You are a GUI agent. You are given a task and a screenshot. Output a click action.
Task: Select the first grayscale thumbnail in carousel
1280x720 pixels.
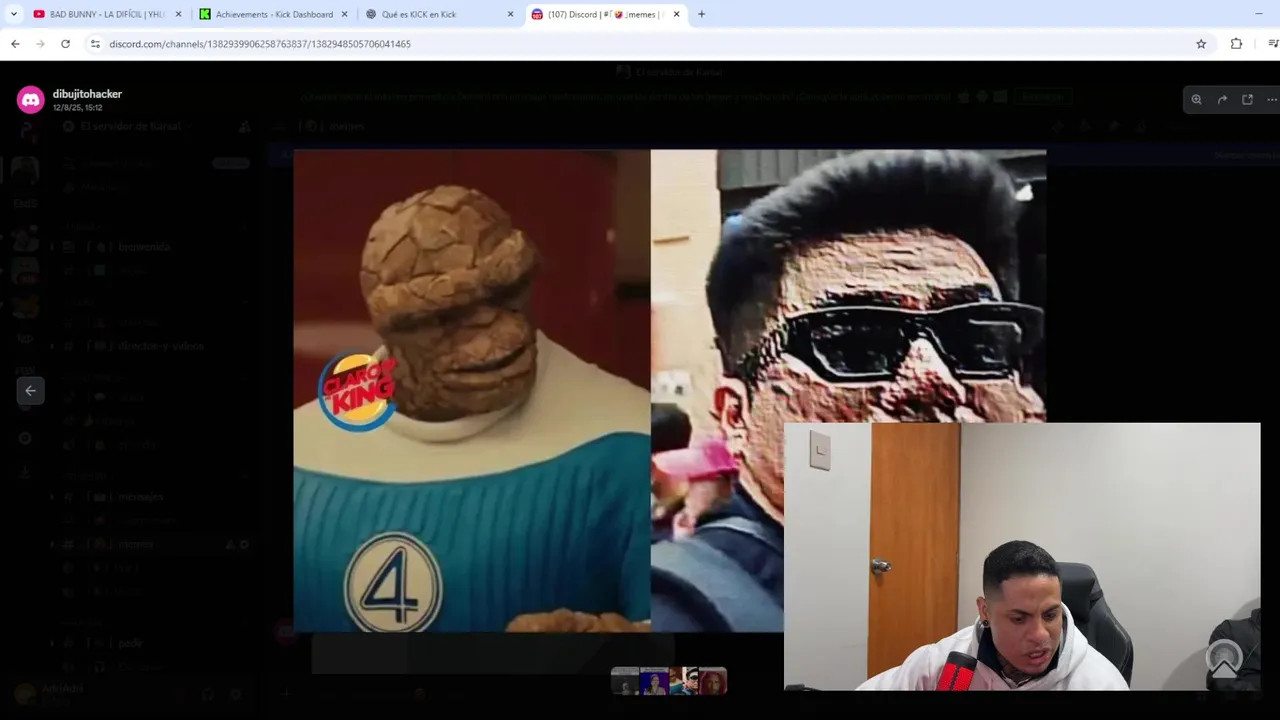(x=625, y=681)
